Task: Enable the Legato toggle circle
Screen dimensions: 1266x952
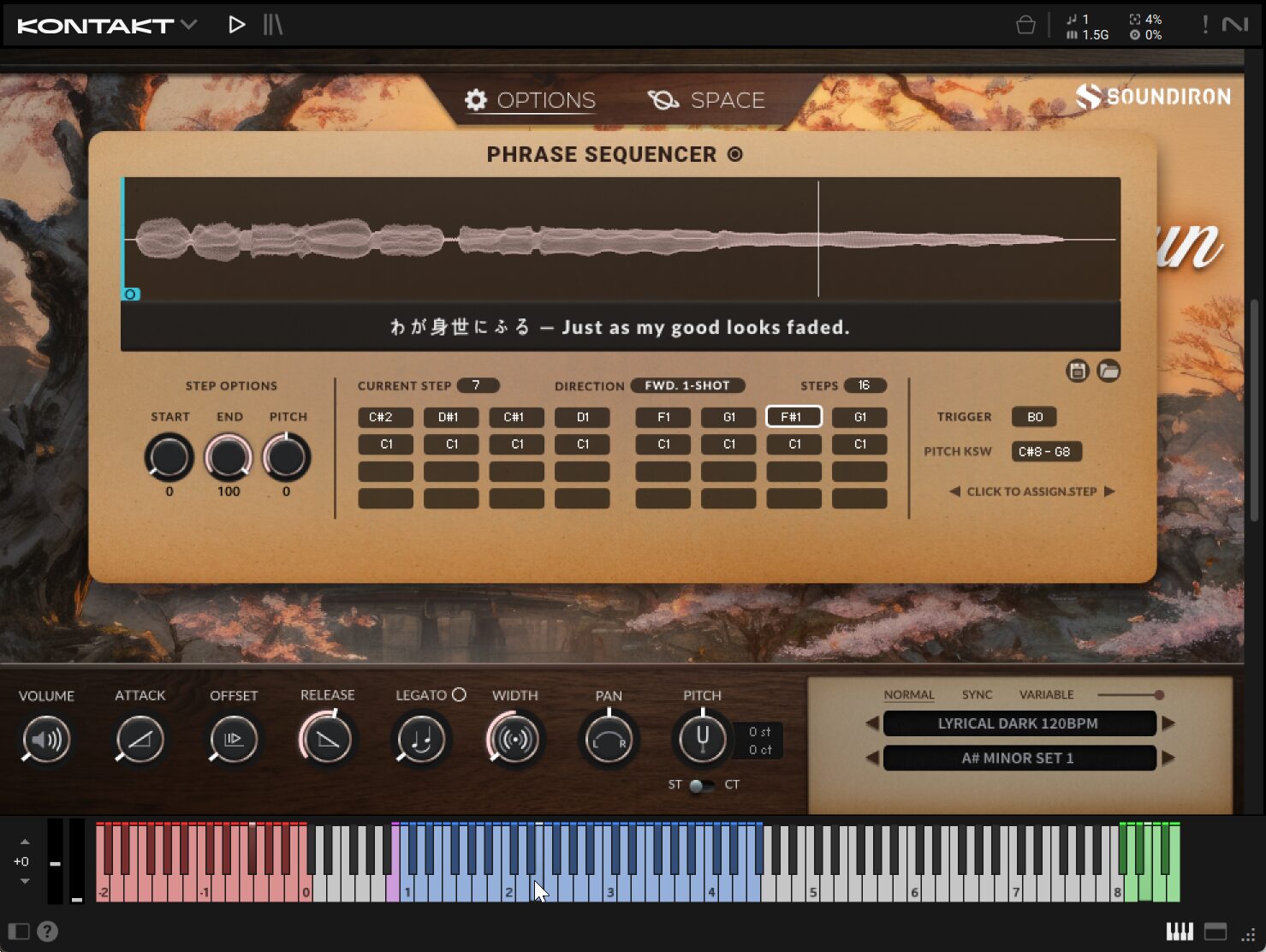Action: (459, 694)
